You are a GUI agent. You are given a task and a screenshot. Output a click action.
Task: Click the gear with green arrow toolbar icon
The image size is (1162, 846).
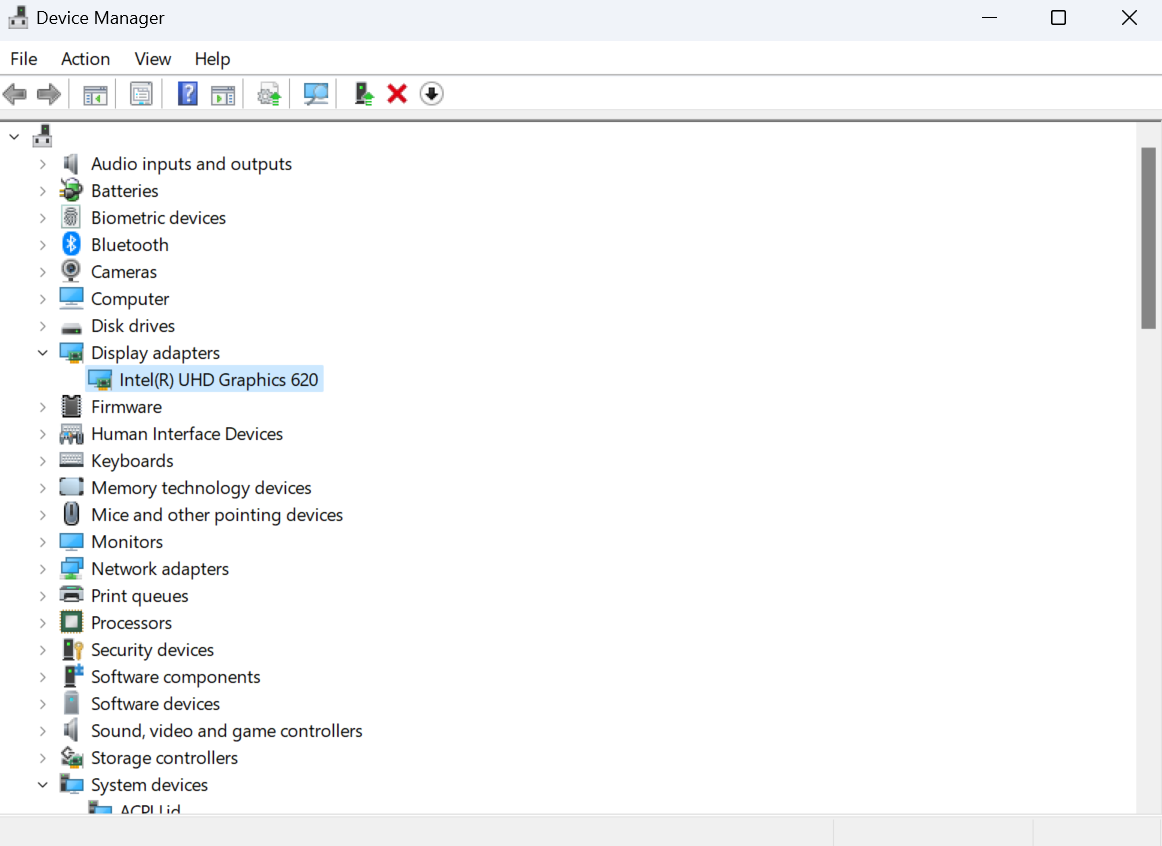point(268,95)
